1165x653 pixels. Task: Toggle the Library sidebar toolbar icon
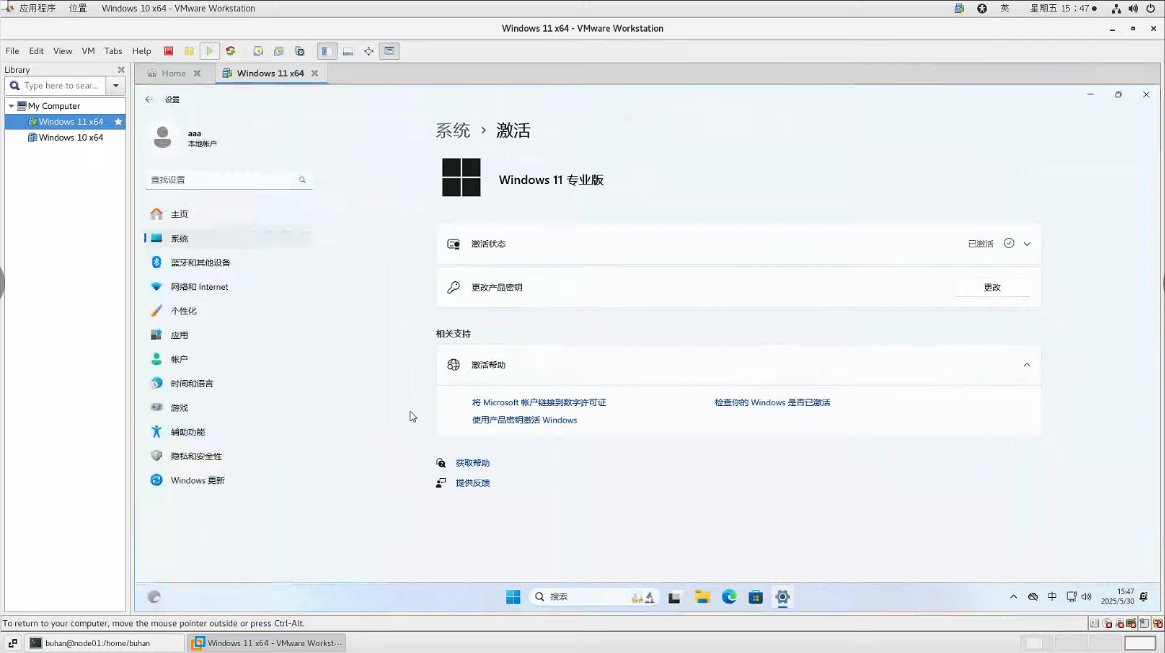pyautogui.click(x=326, y=51)
